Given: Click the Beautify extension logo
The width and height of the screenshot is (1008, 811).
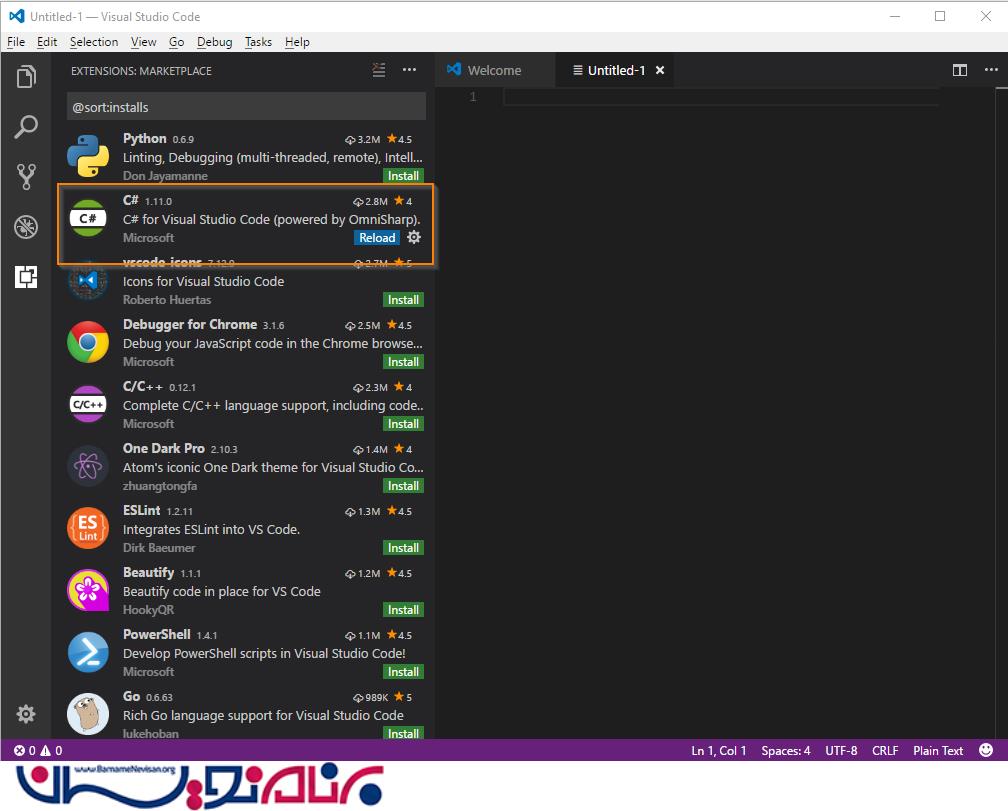Looking at the screenshot, I should tap(88, 590).
